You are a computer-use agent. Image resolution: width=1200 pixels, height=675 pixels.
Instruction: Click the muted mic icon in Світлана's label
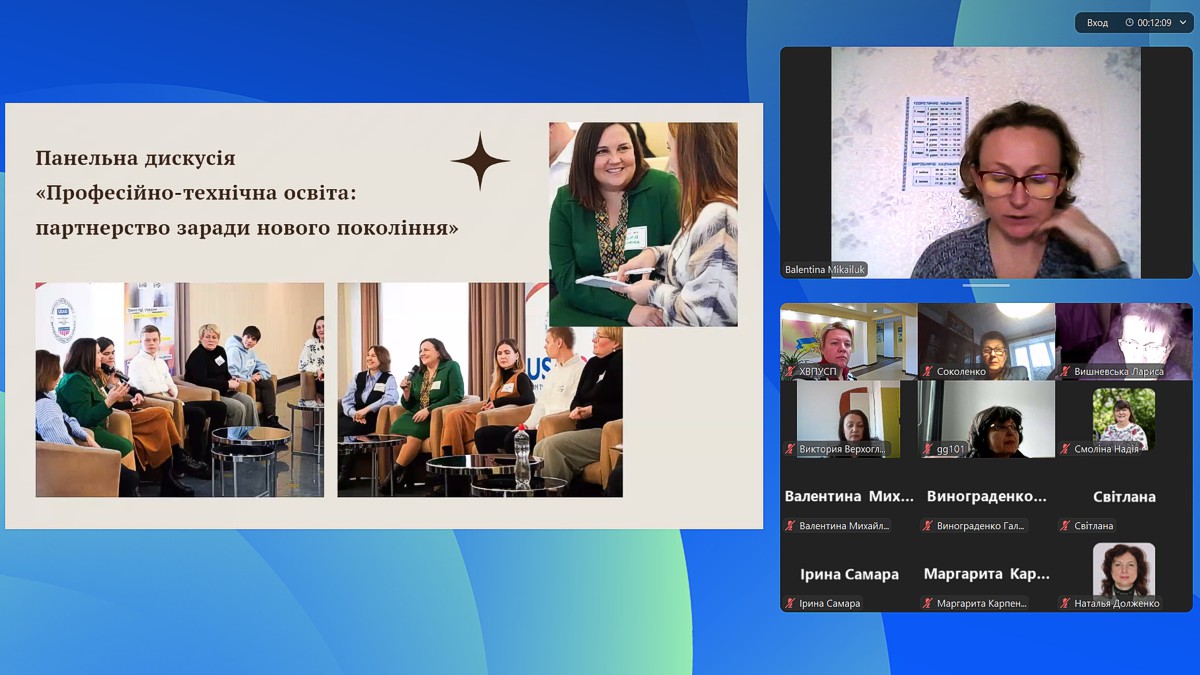click(x=1066, y=526)
